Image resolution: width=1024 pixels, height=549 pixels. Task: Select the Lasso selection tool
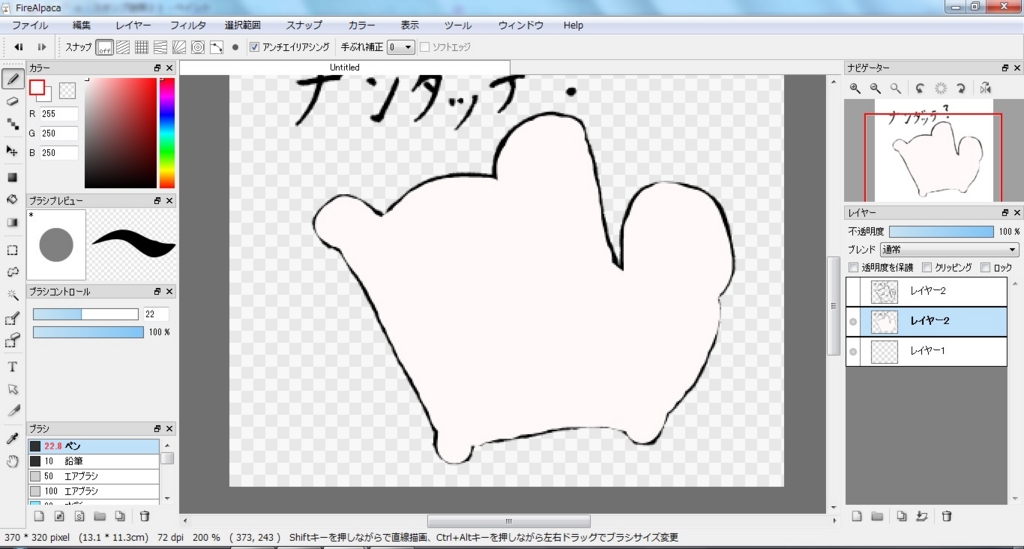click(12, 272)
